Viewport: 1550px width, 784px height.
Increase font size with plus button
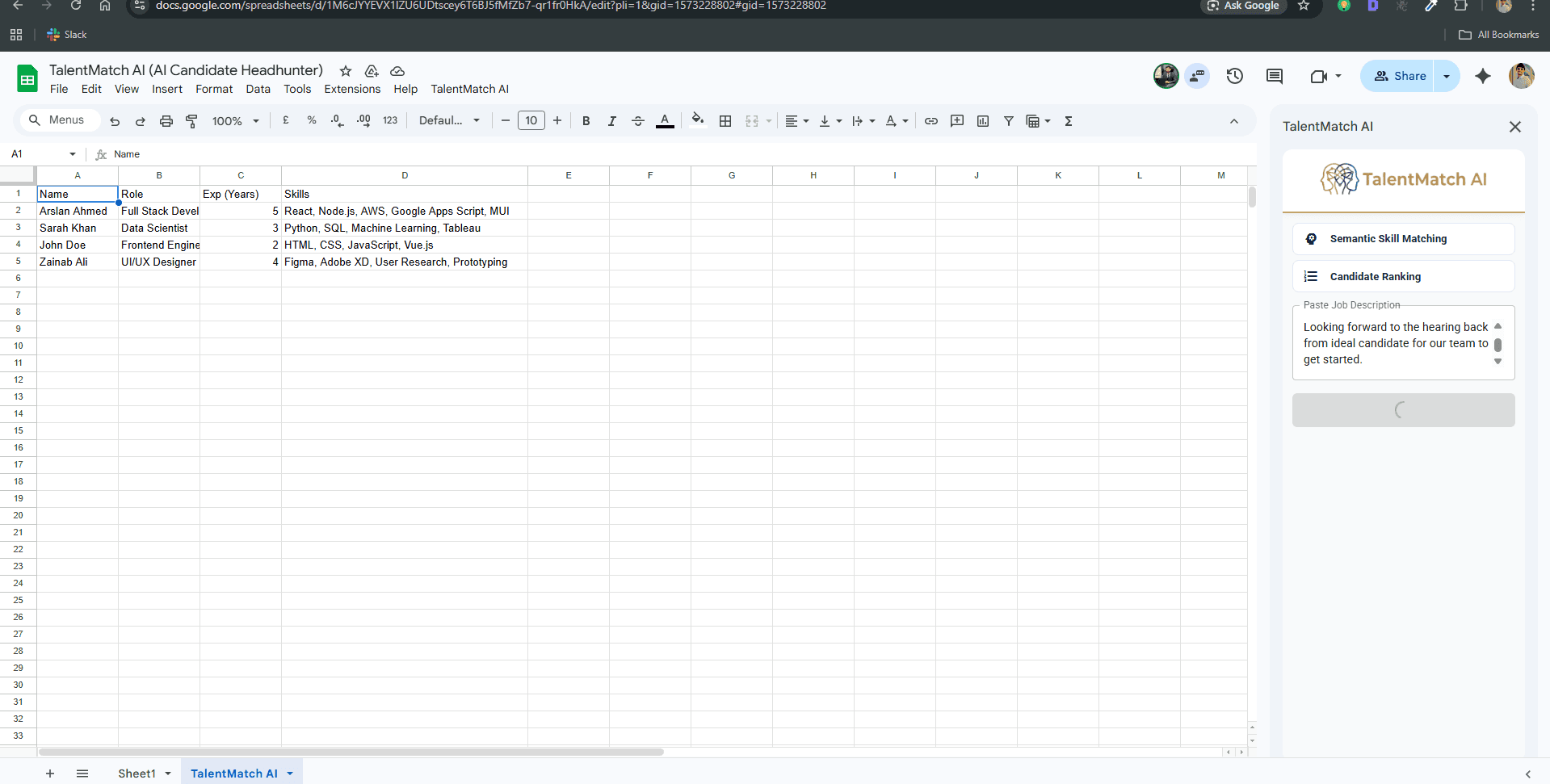557,120
